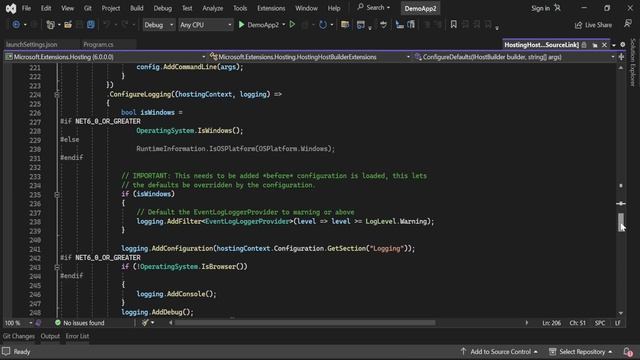Click the navigate backward button
The height and width of the screenshot is (360, 640).
coord(16,25)
